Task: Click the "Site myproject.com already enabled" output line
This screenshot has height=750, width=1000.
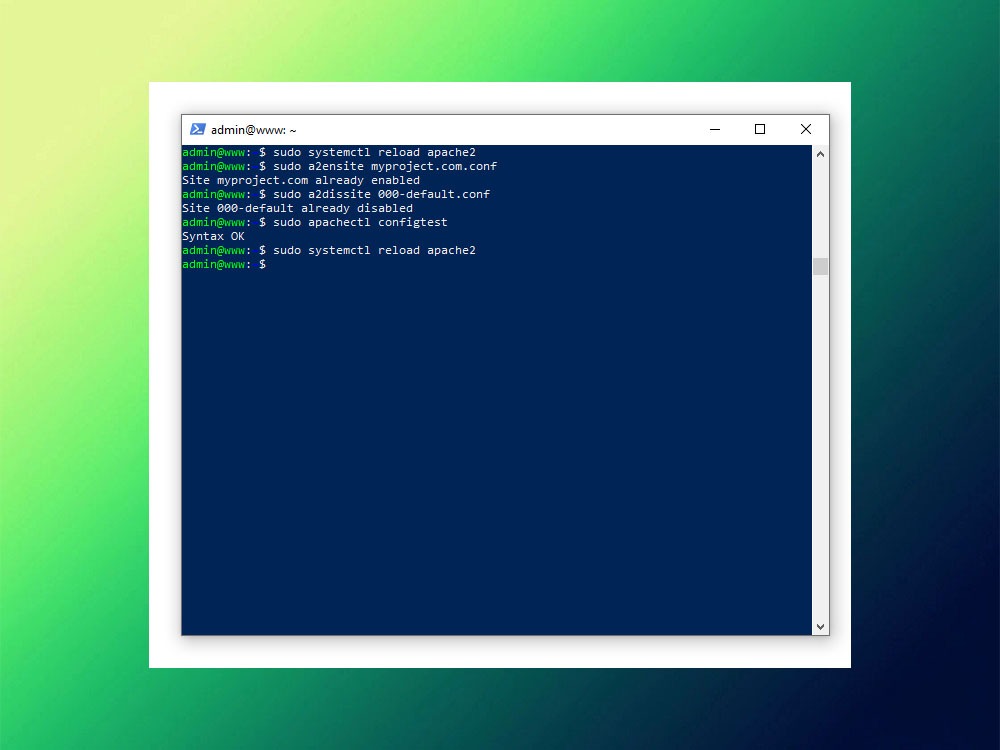Action: pos(300,180)
